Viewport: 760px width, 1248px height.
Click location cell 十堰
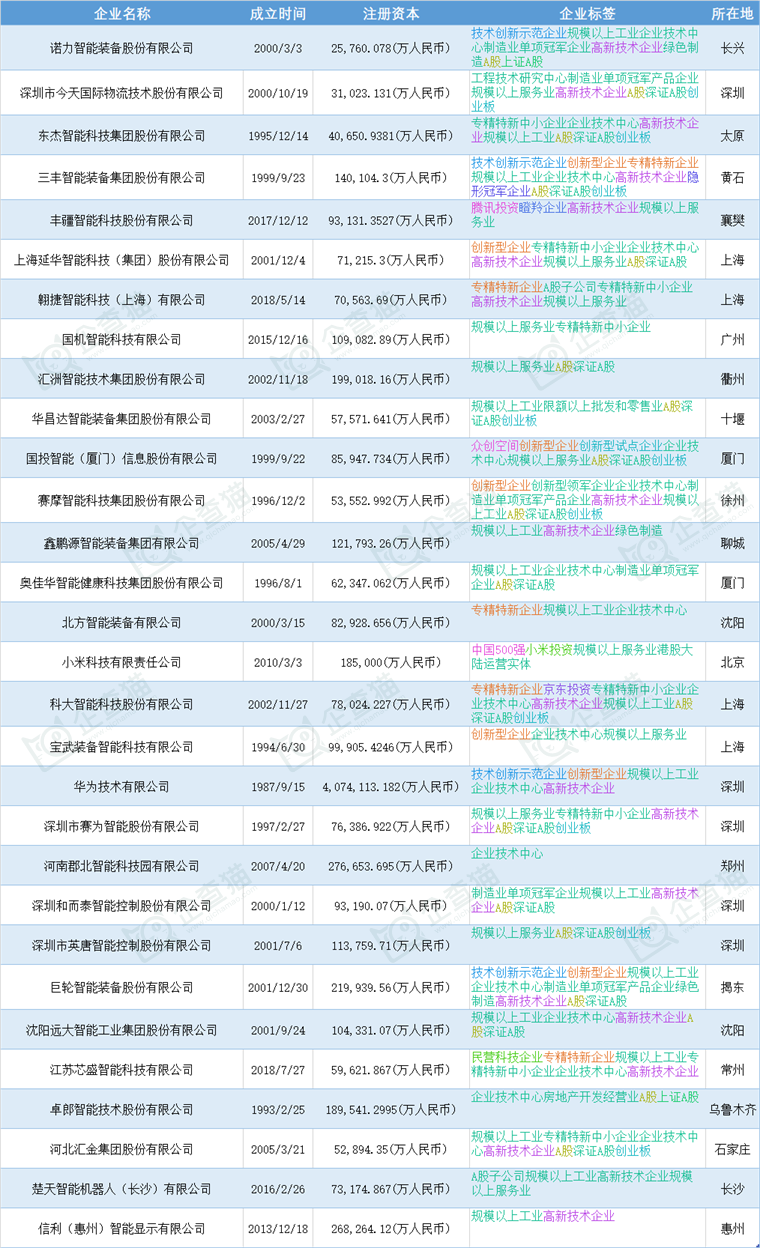(x=732, y=419)
